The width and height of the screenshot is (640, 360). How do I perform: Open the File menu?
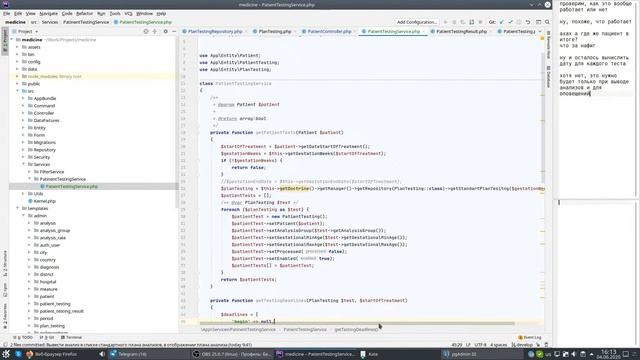[7, 13]
